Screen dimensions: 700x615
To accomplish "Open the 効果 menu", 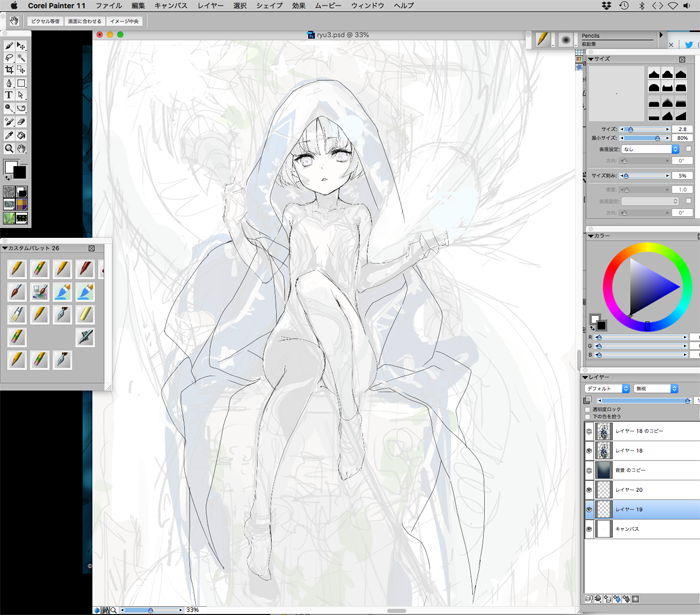I will 299,6.
